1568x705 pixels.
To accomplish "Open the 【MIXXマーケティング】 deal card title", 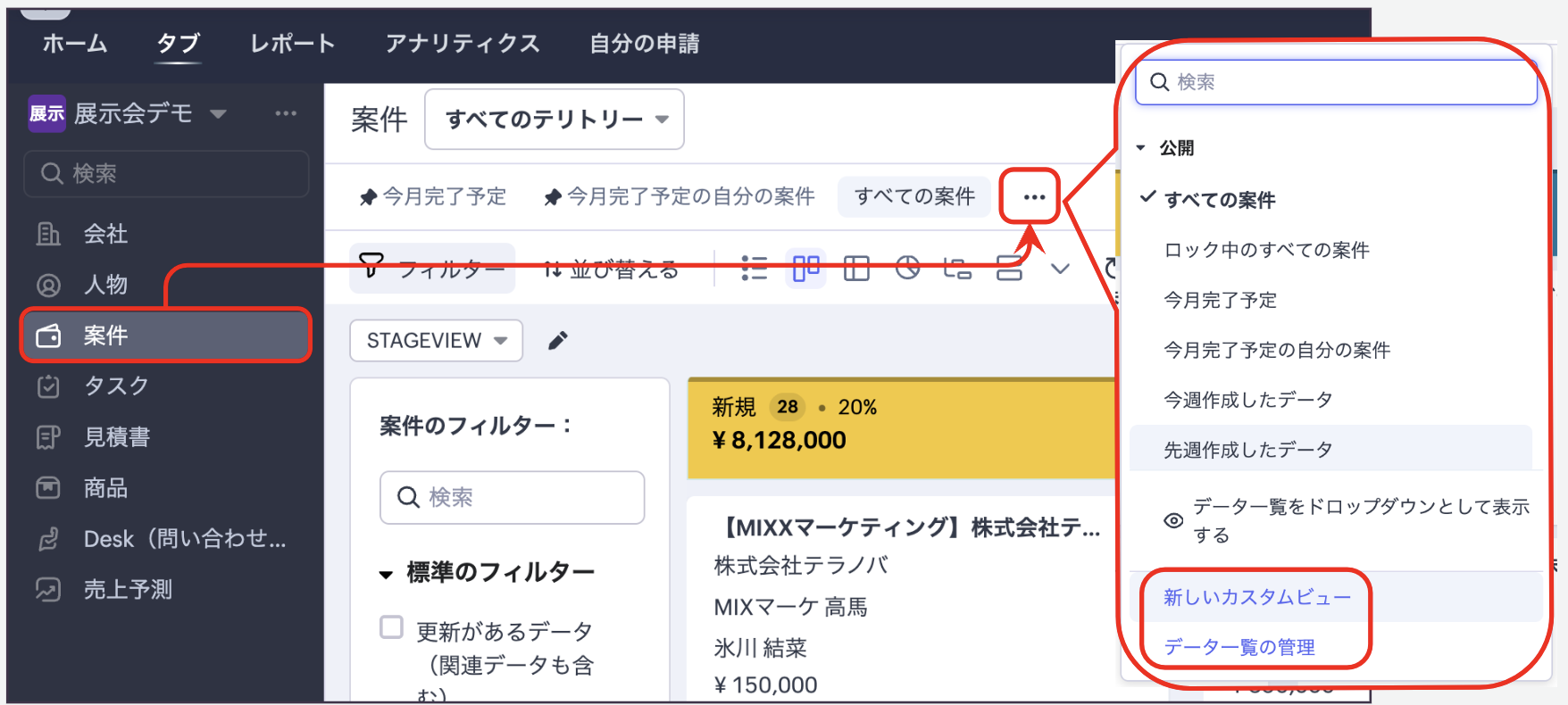I will (x=908, y=527).
